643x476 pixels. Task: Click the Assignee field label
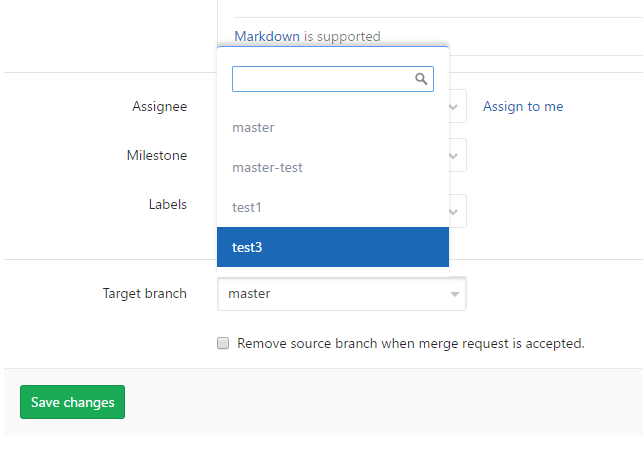pos(159,107)
